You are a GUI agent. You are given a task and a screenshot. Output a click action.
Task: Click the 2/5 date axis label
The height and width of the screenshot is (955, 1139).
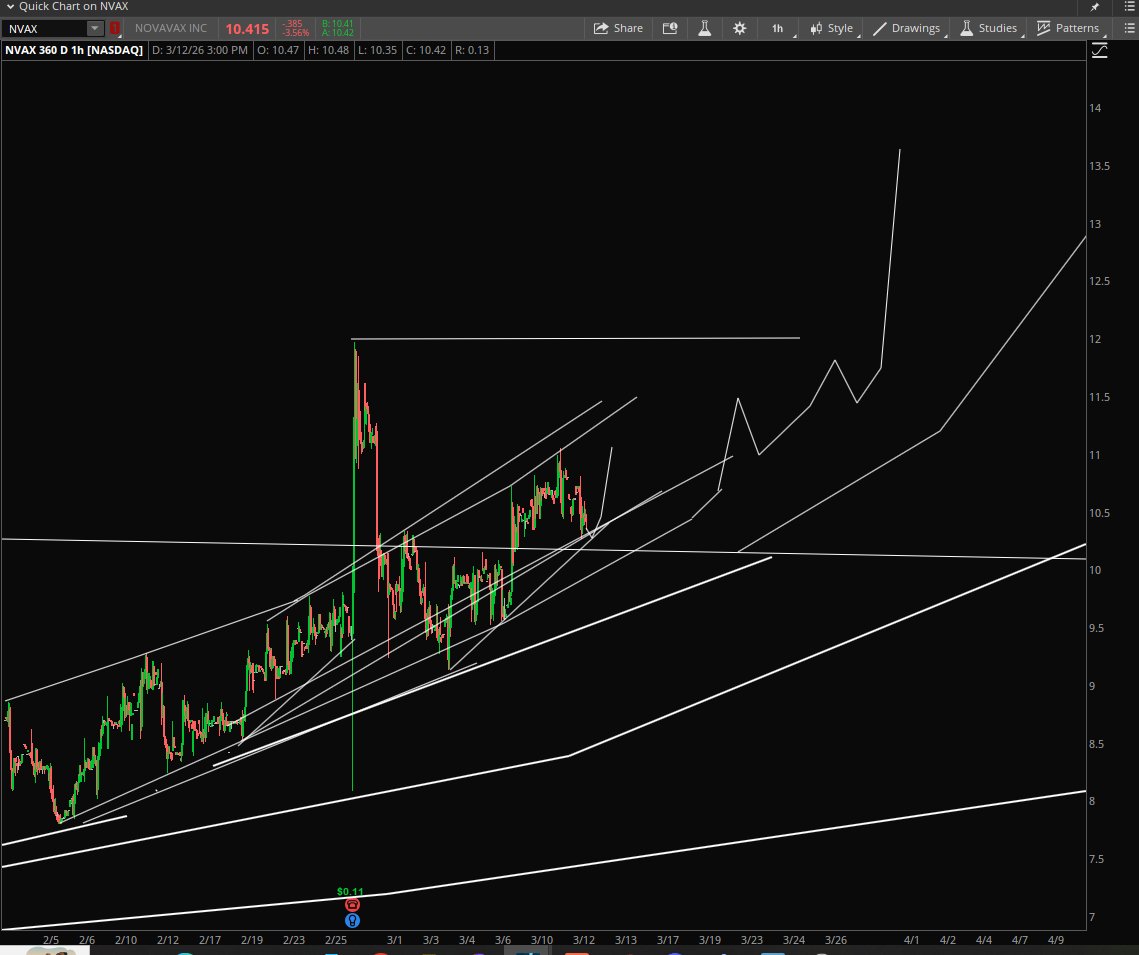[x=51, y=940]
